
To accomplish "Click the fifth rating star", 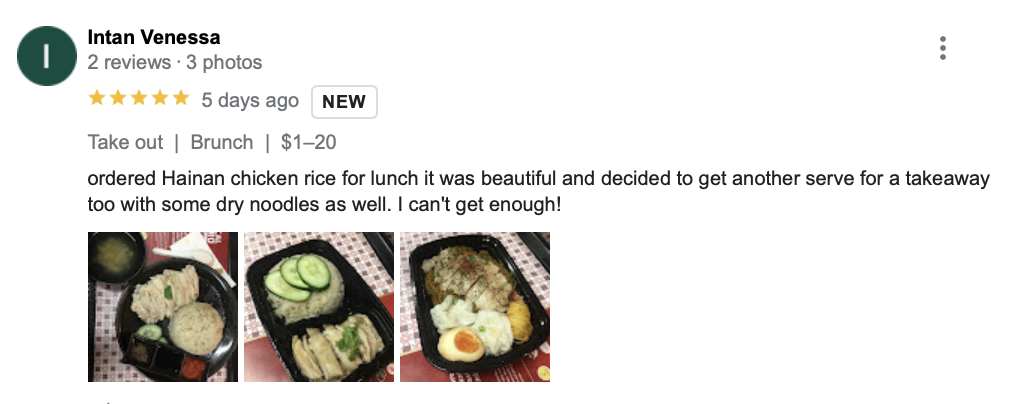I will coord(181,98).
